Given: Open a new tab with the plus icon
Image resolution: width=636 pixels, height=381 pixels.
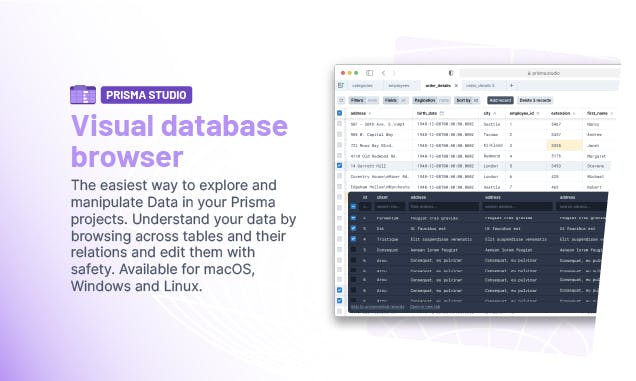Looking at the screenshot, I should click(511, 85).
